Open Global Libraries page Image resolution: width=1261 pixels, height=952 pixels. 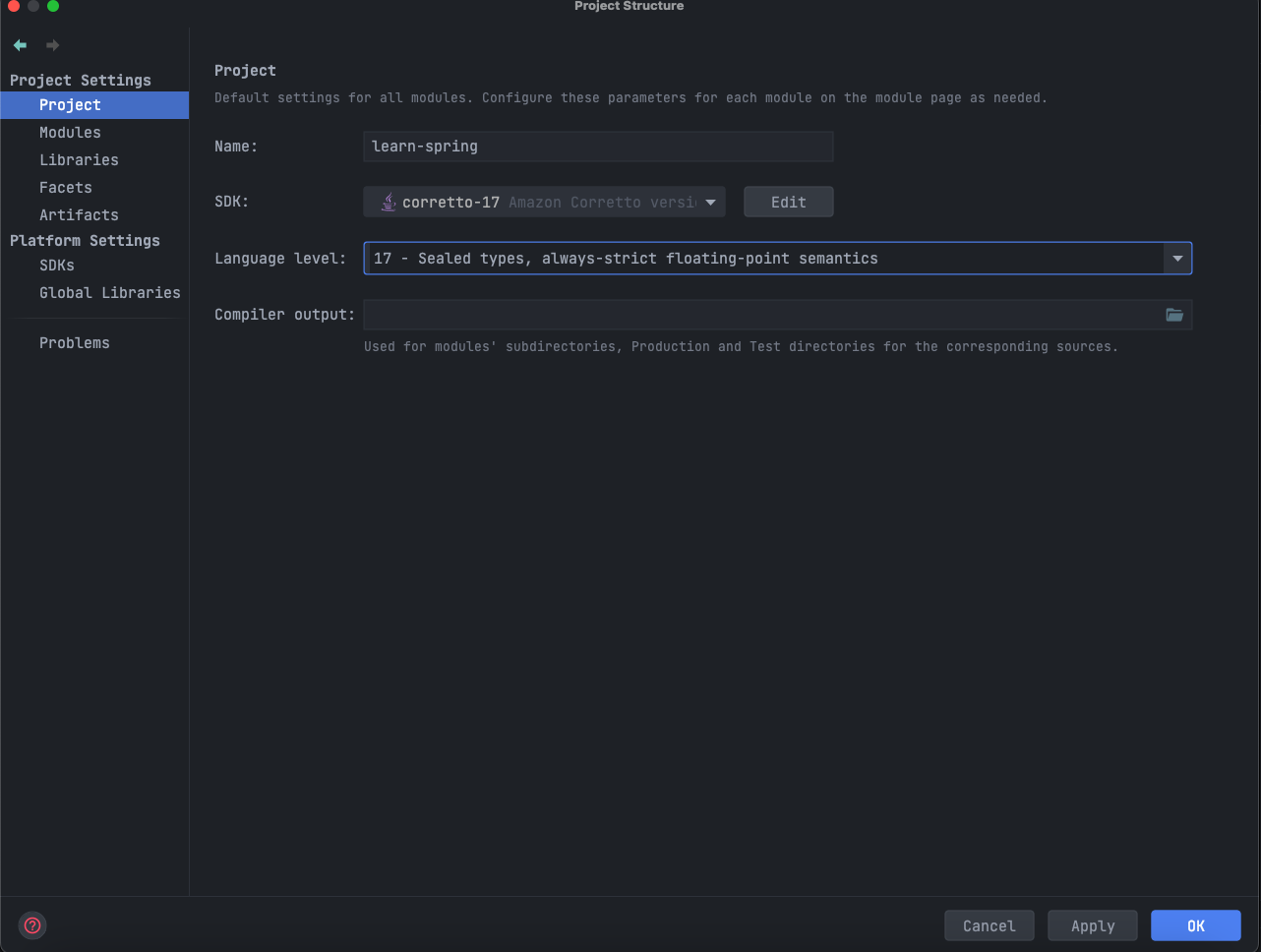tap(94, 293)
